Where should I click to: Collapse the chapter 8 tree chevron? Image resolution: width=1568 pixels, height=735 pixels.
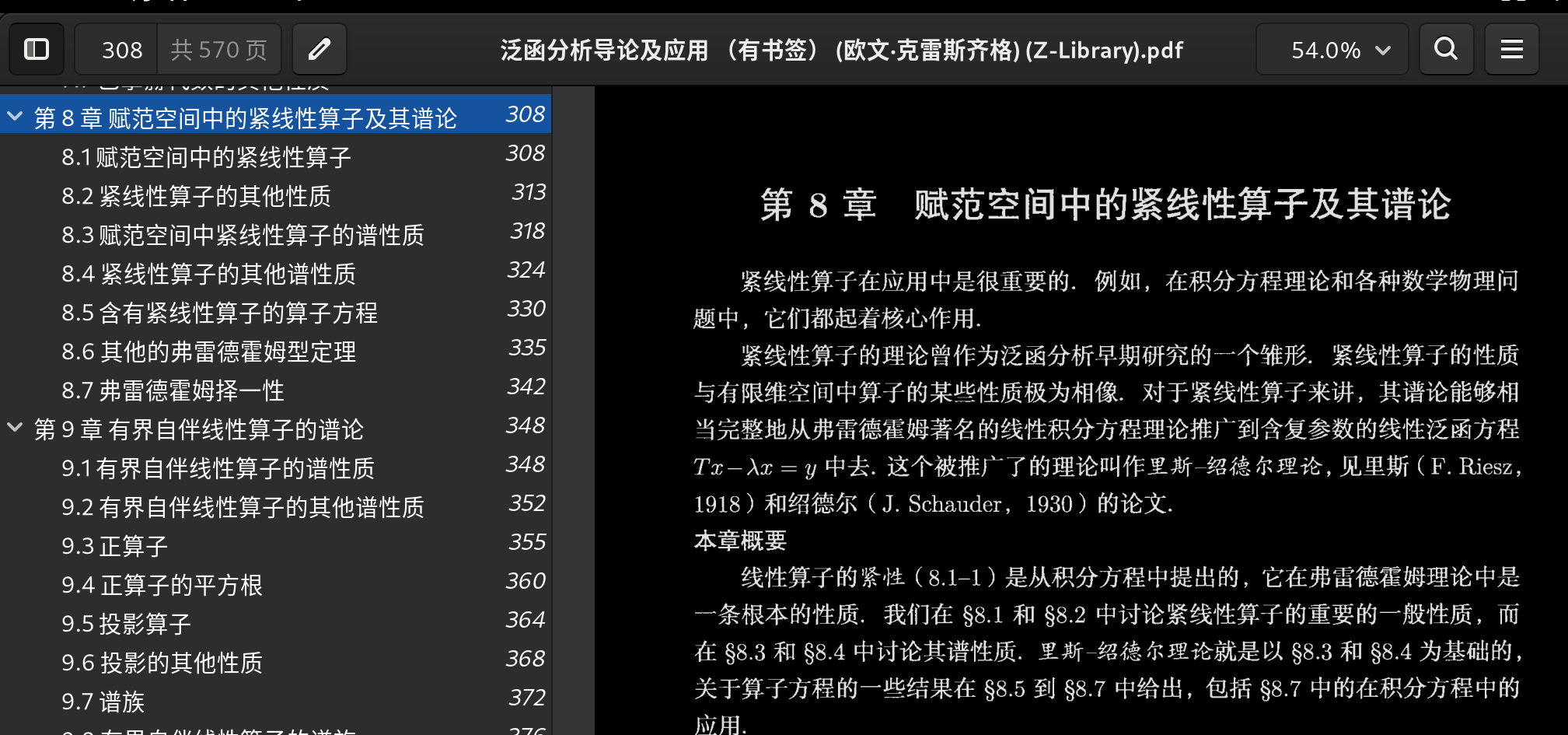pyautogui.click(x=15, y=115)
